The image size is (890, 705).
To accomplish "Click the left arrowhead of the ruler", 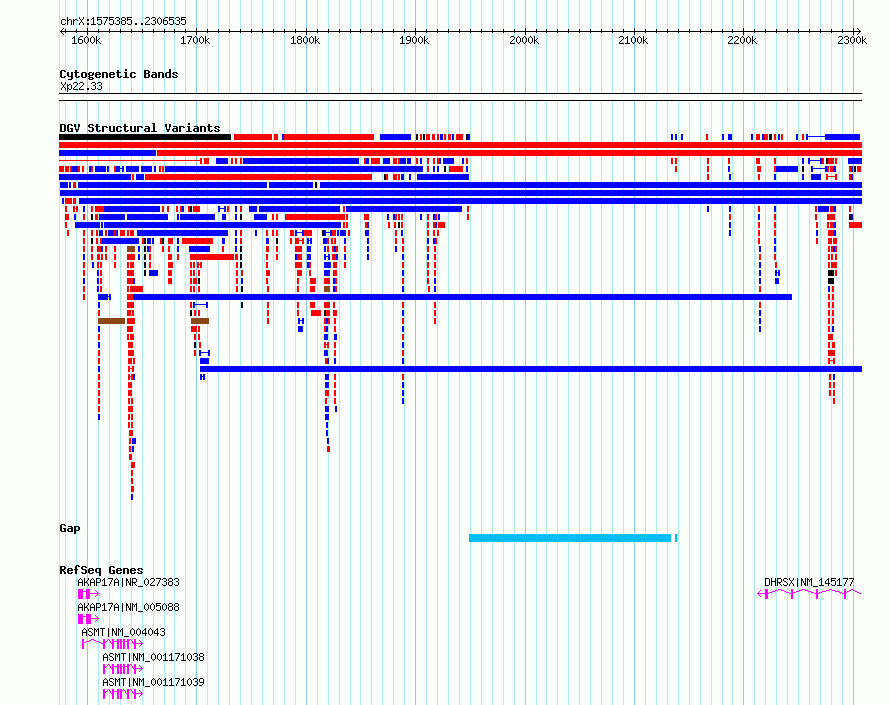I will coord(62,32).
